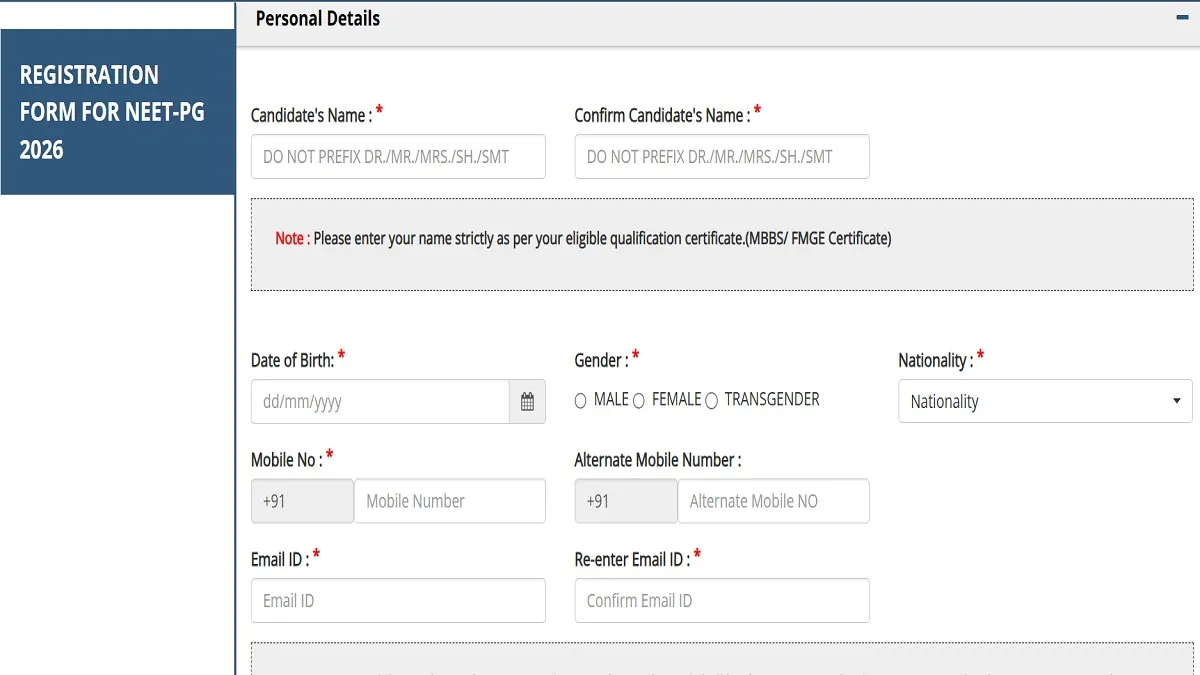Click the Email ID field
The width and height of the screenshot is (1200, 675).
pyautogui.click(x=398, y=600)
